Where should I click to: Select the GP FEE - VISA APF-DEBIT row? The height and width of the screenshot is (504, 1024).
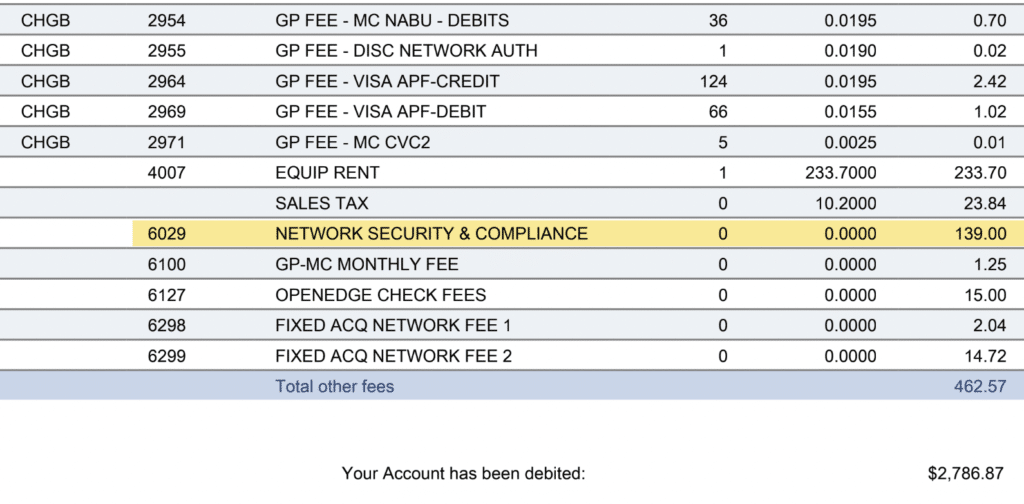[x=380, y=112]
